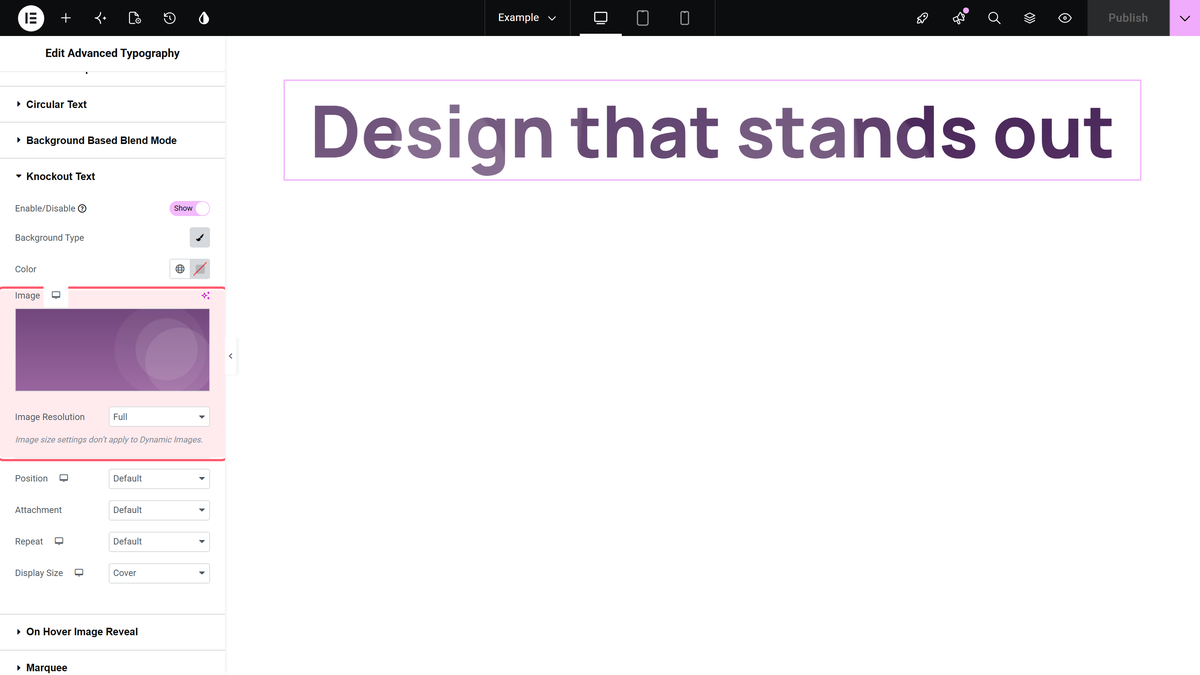Open the Structure layers icon

(x=1030, y=18)
